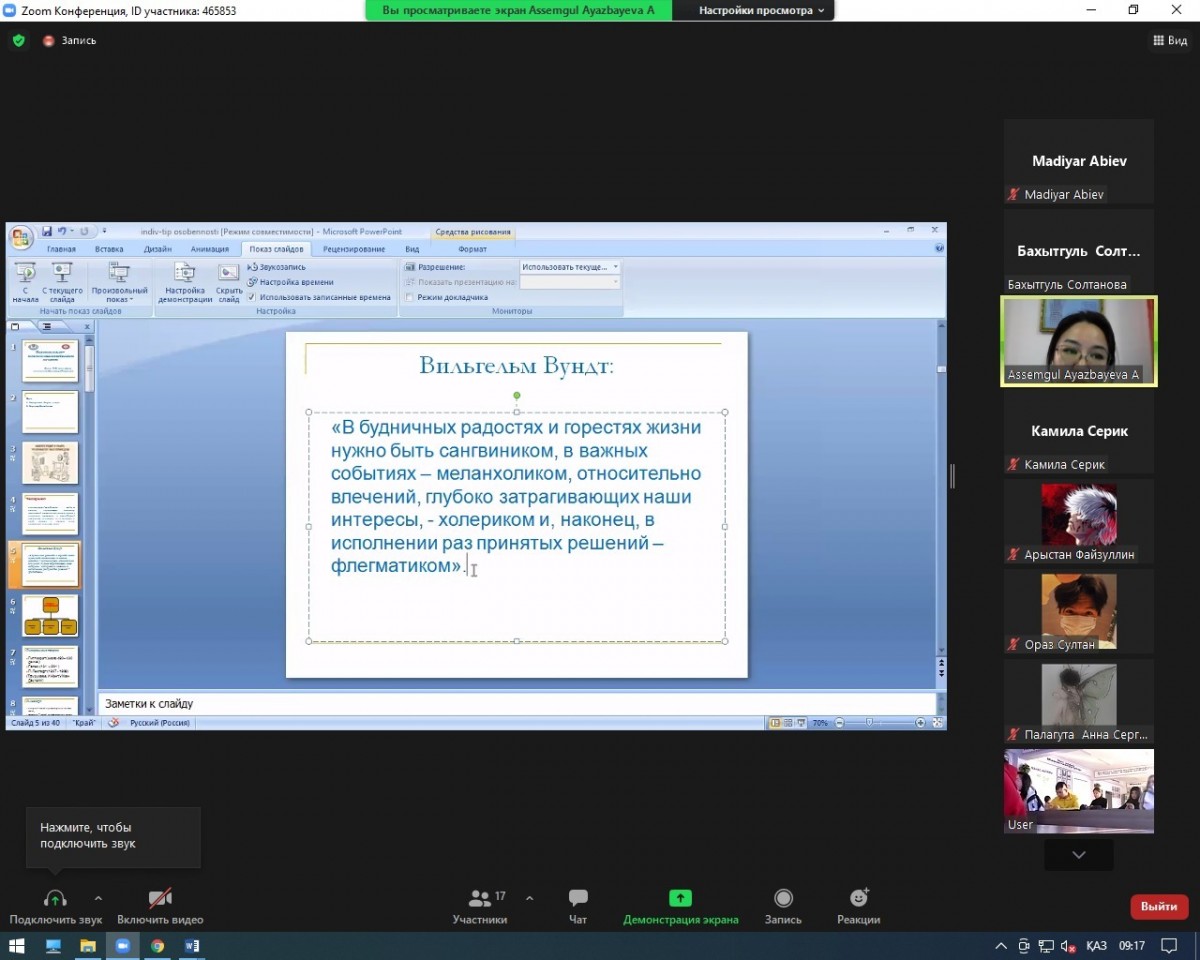The height and width of the screenshot is (960, 1200).
Task: Select the User video tile
Action: coord(1079,790)
